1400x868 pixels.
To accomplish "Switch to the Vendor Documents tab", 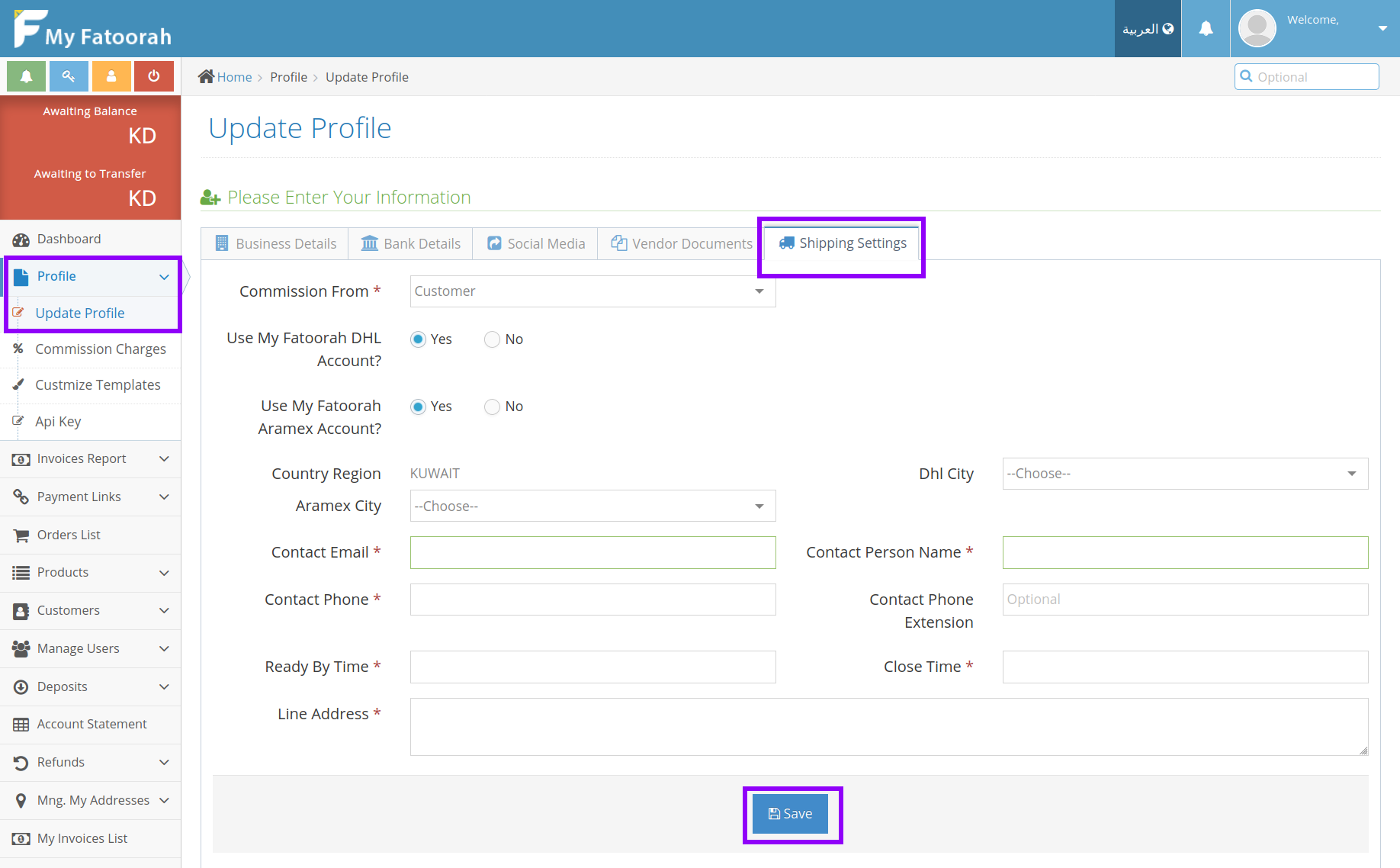I will (682, 243).
